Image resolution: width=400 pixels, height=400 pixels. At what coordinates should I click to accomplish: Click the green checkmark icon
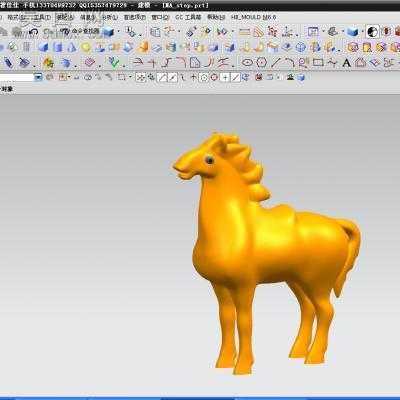(113, 62)
